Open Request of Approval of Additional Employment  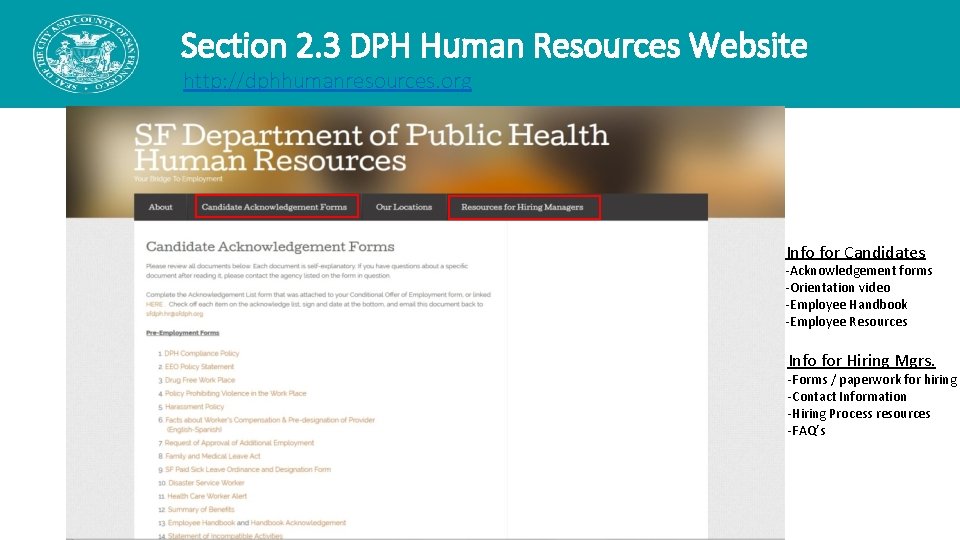coord(239,443)
